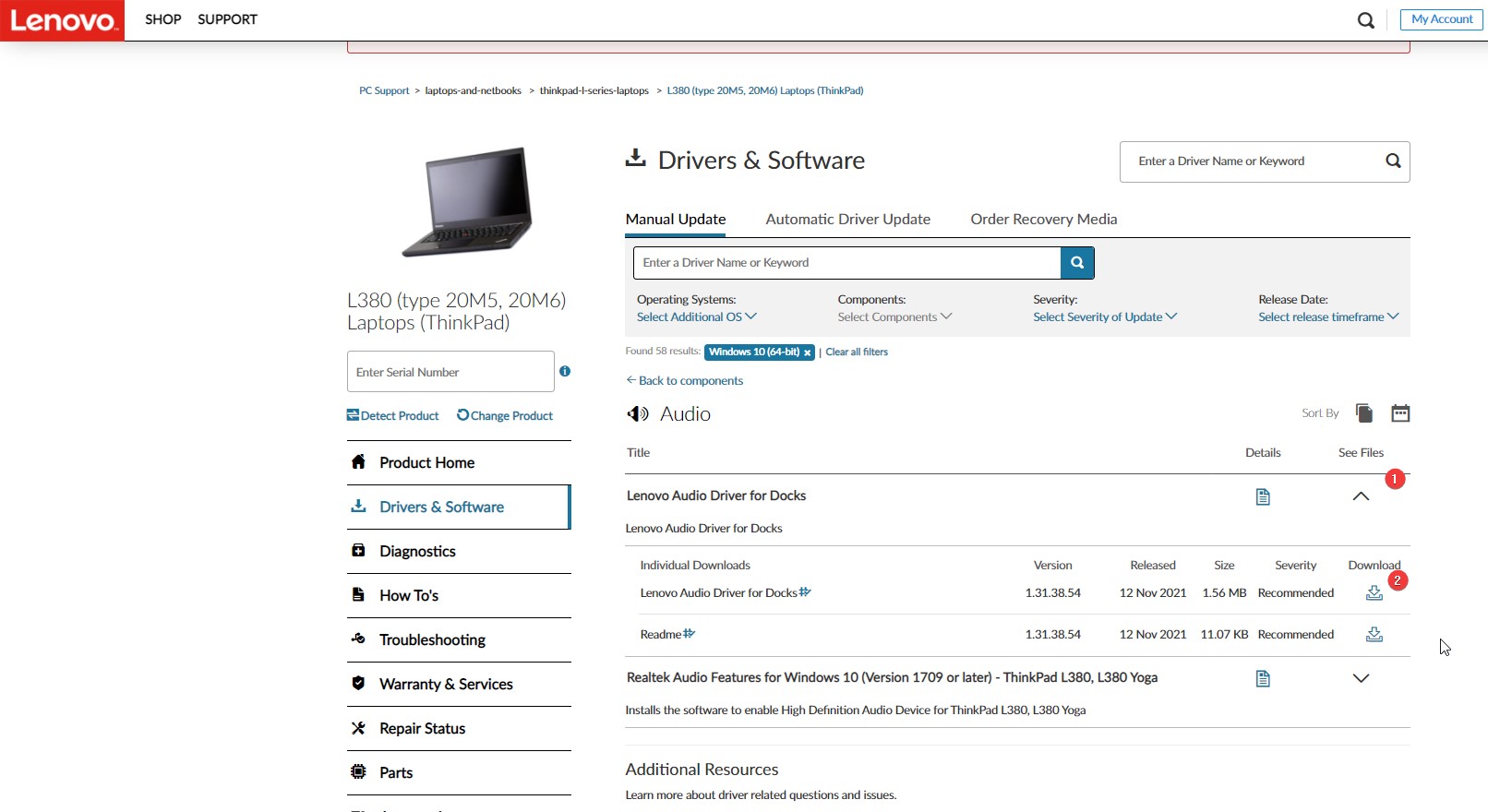Screen dimensions: 1488x812
Task: Open Repair Status in sidebar
Action: (x=459, y=729)
